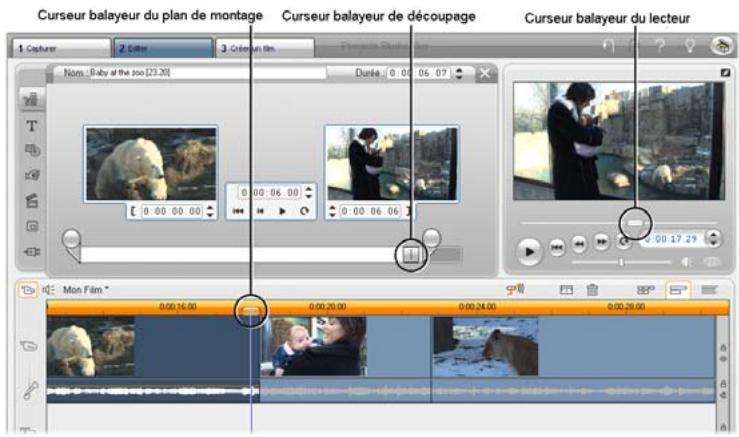The width and height of the screenshot is (739, 437).
Task: Open the Help question mark icon
Action: click(x=660, y=46)
